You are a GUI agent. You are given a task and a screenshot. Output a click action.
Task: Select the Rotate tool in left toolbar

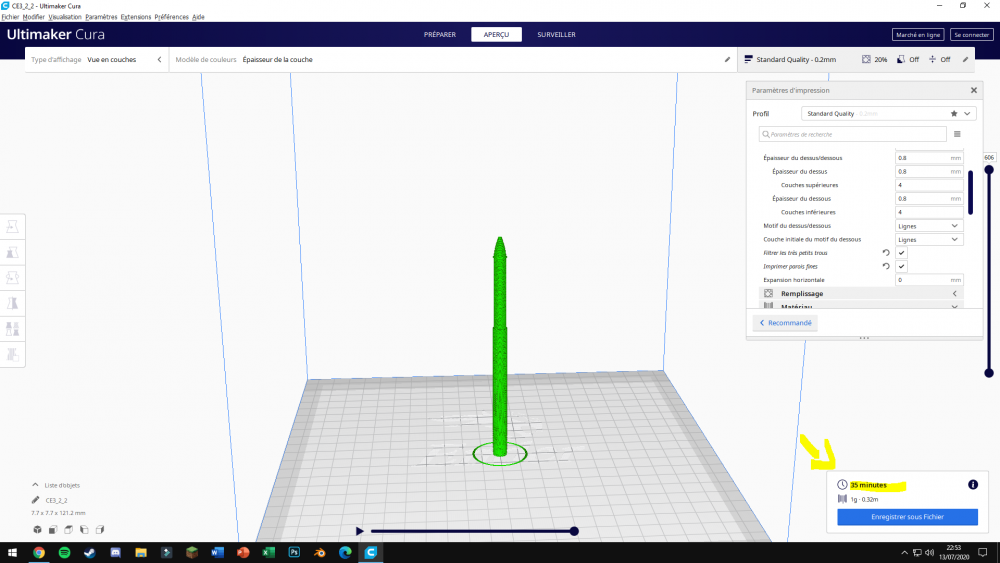click(12, 277)
